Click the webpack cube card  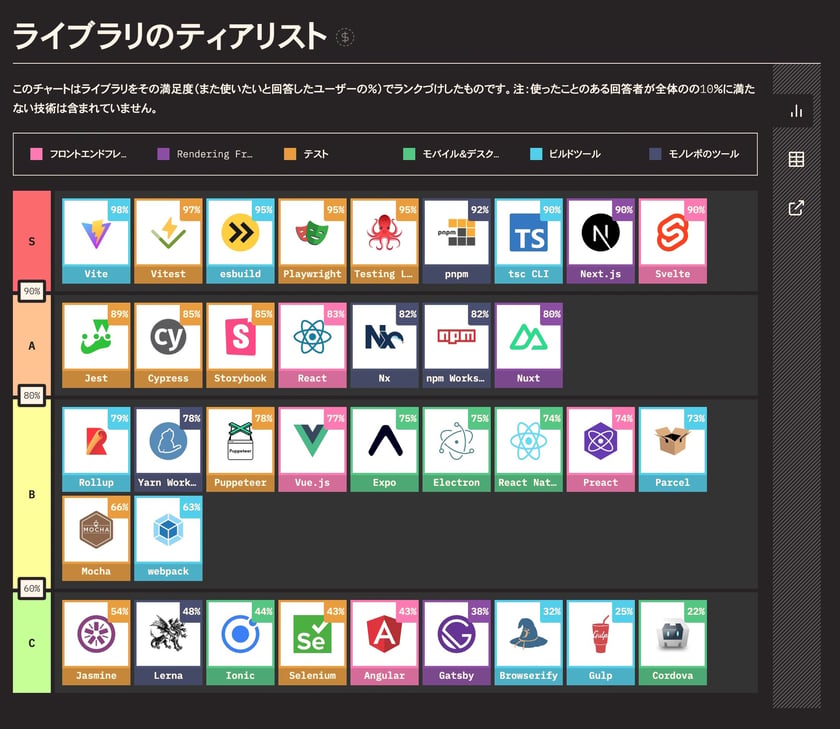point(168,538)
